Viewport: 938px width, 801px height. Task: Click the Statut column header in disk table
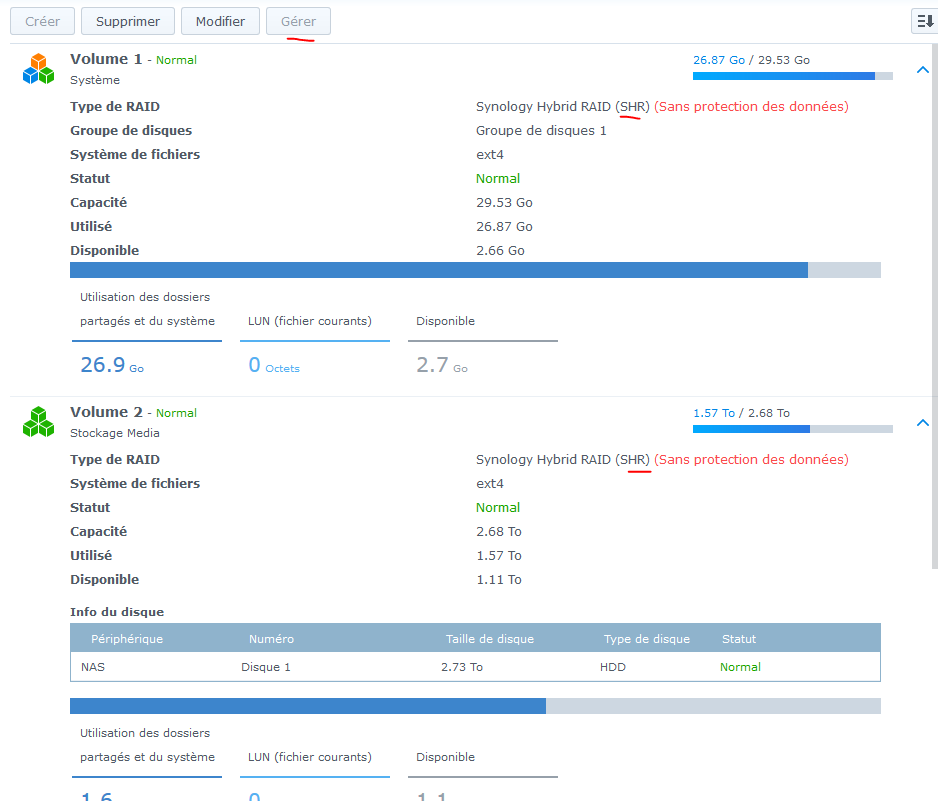tap(739, 639)
